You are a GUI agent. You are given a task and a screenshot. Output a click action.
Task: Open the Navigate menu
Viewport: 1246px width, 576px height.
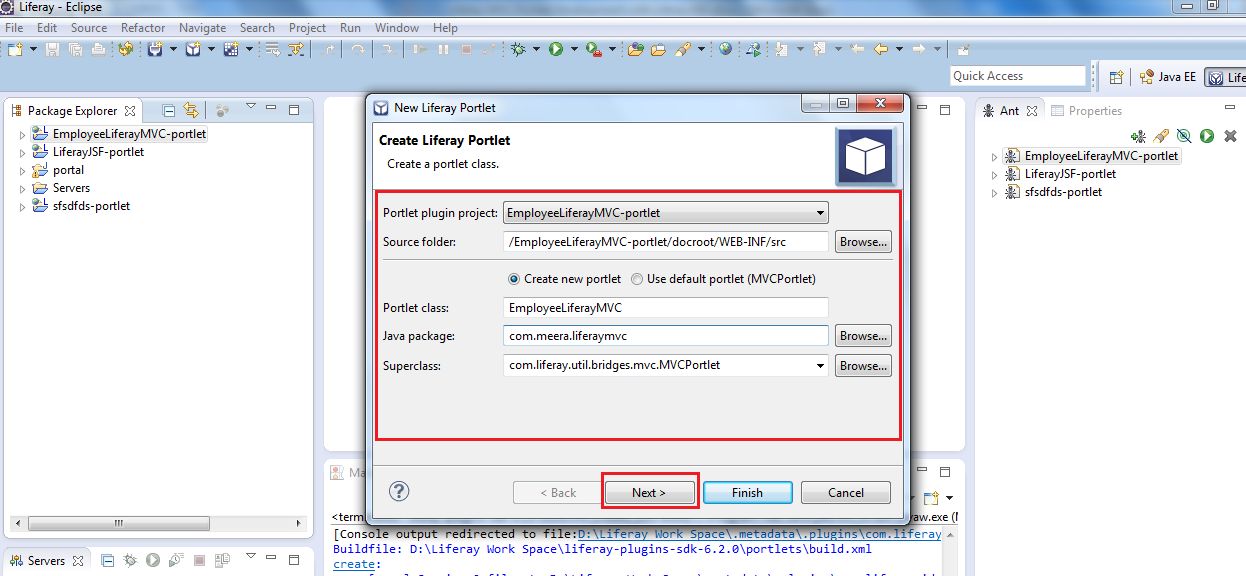(x=202, y=27)
